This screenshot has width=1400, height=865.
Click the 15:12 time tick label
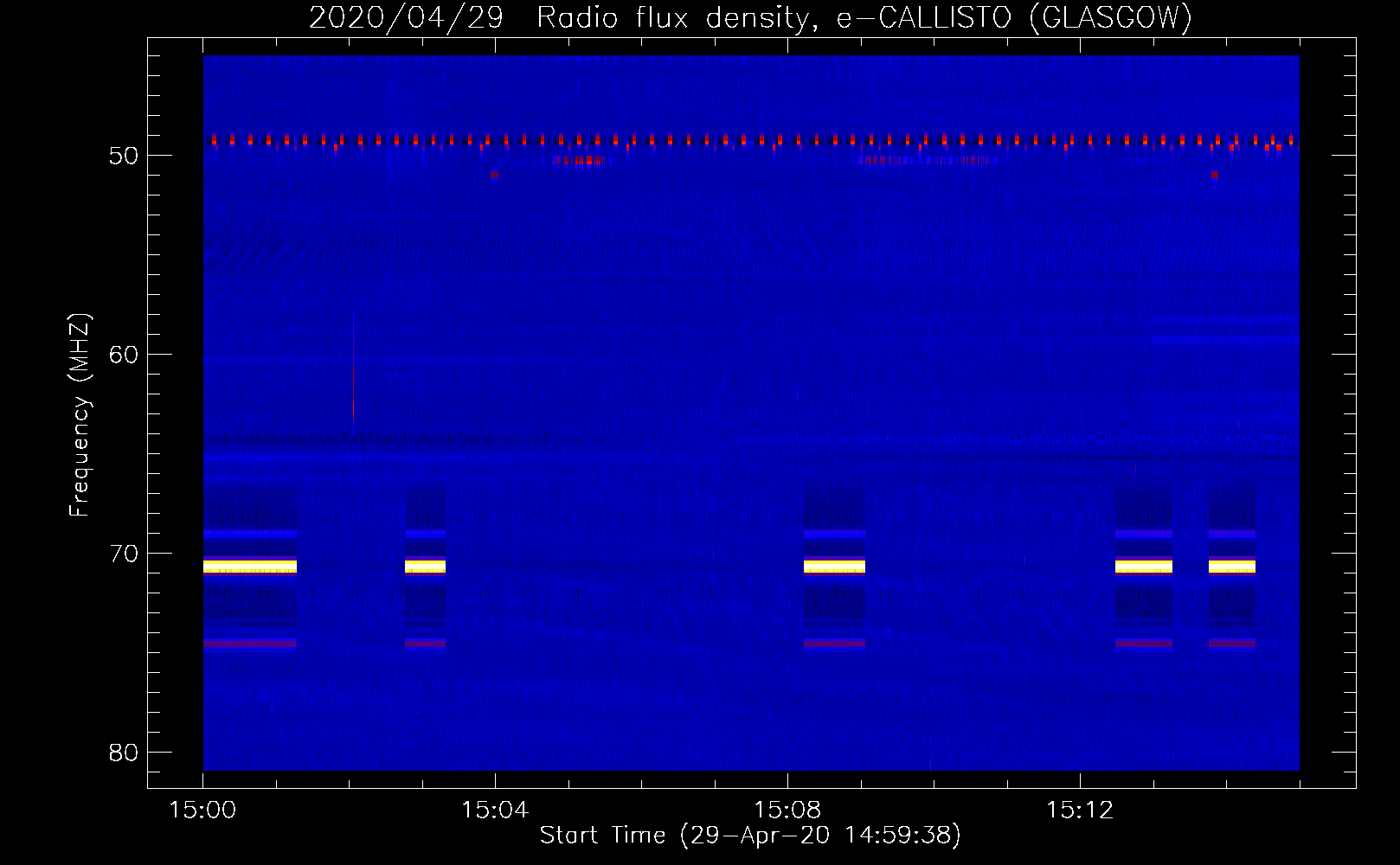coord(1080,811)
